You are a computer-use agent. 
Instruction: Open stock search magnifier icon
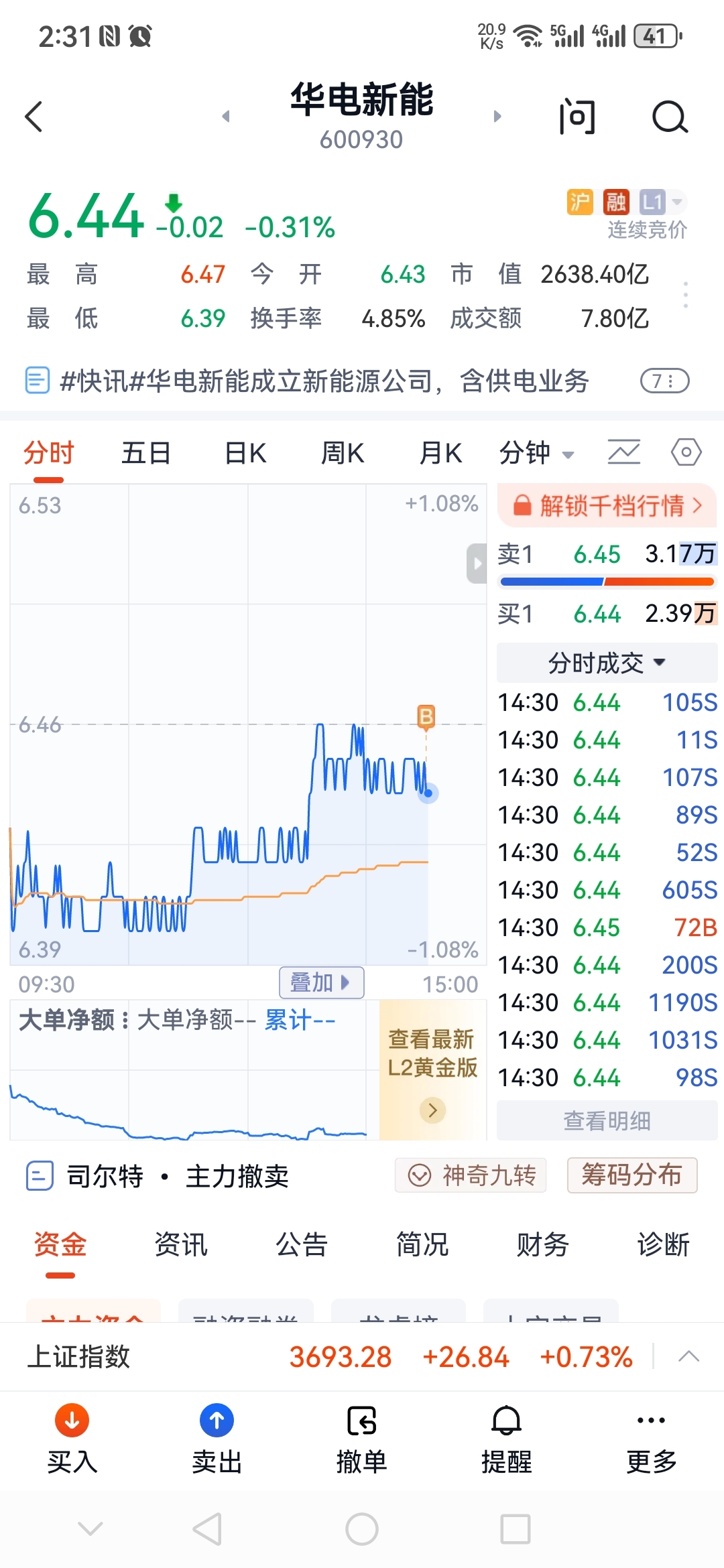tap(670, 117)
